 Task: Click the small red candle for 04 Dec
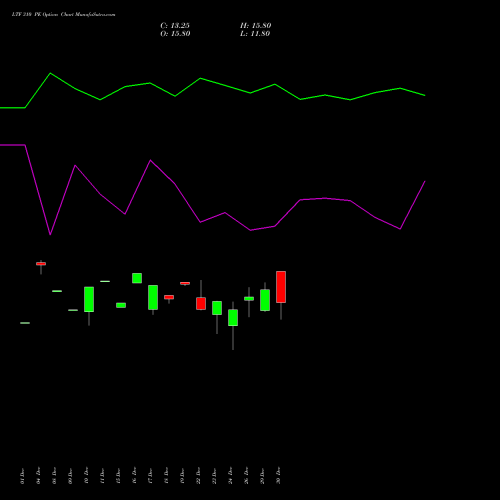point(41,264)
